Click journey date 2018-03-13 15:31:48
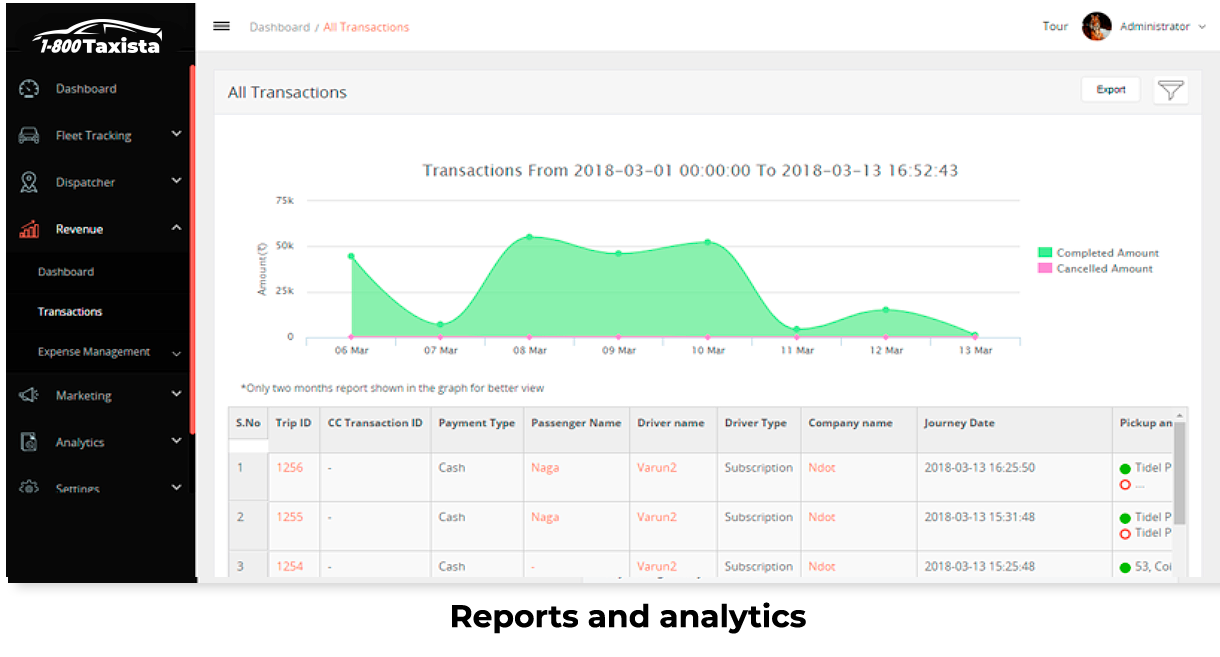The height and width of the screenshot is (657, 1220). (x=979, y=518)
